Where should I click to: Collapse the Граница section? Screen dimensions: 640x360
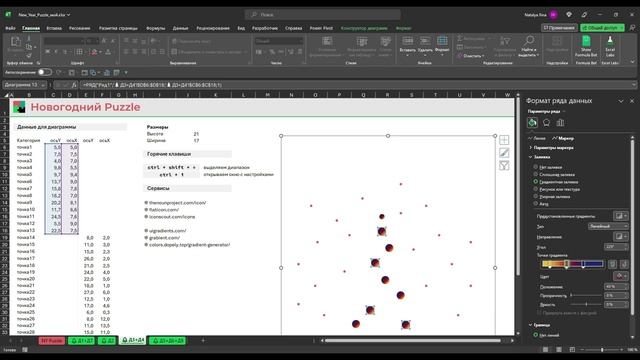(x=540, y=325)
